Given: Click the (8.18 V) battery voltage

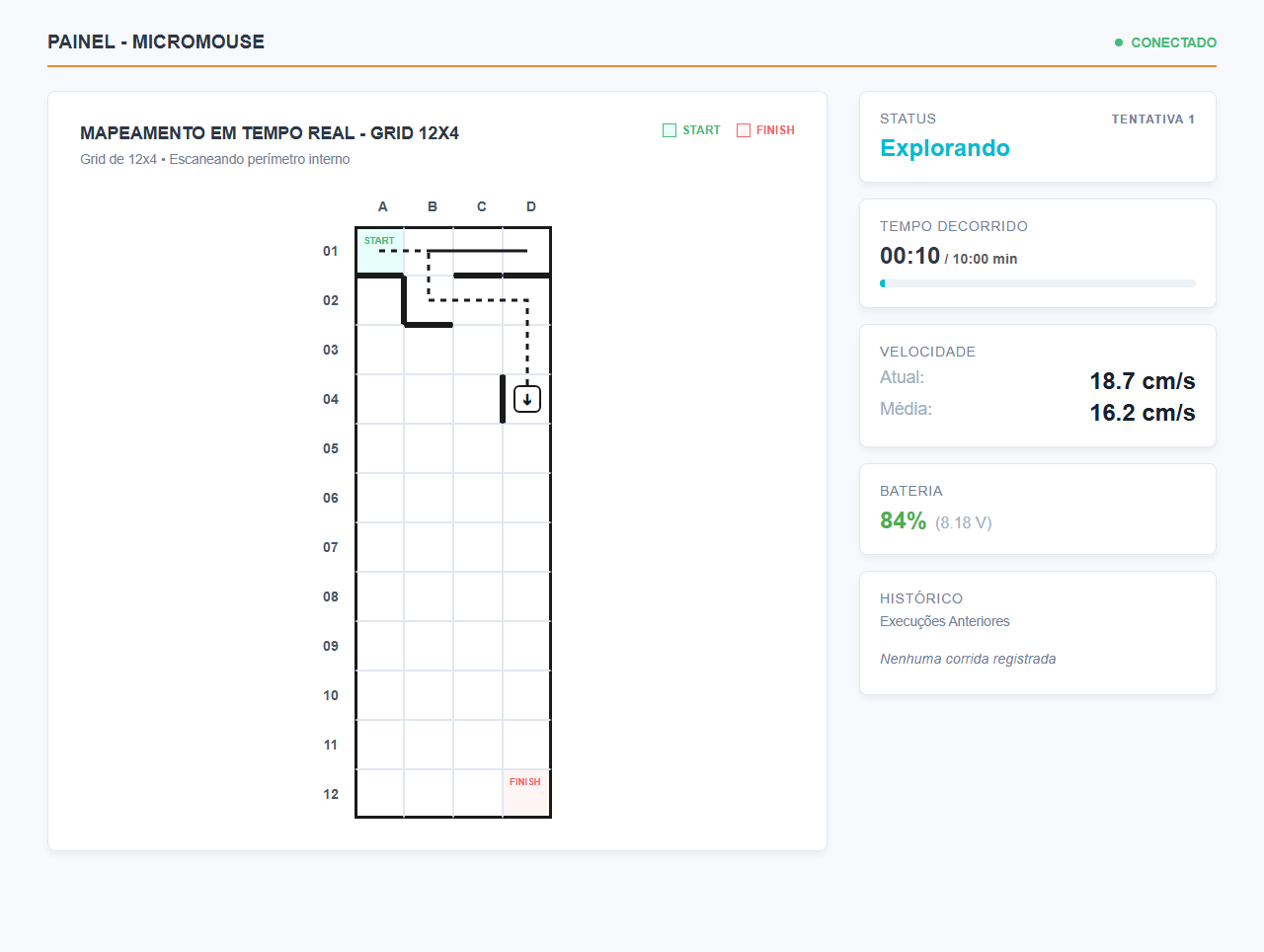Looking at the screenshot, I should (964, 522).
